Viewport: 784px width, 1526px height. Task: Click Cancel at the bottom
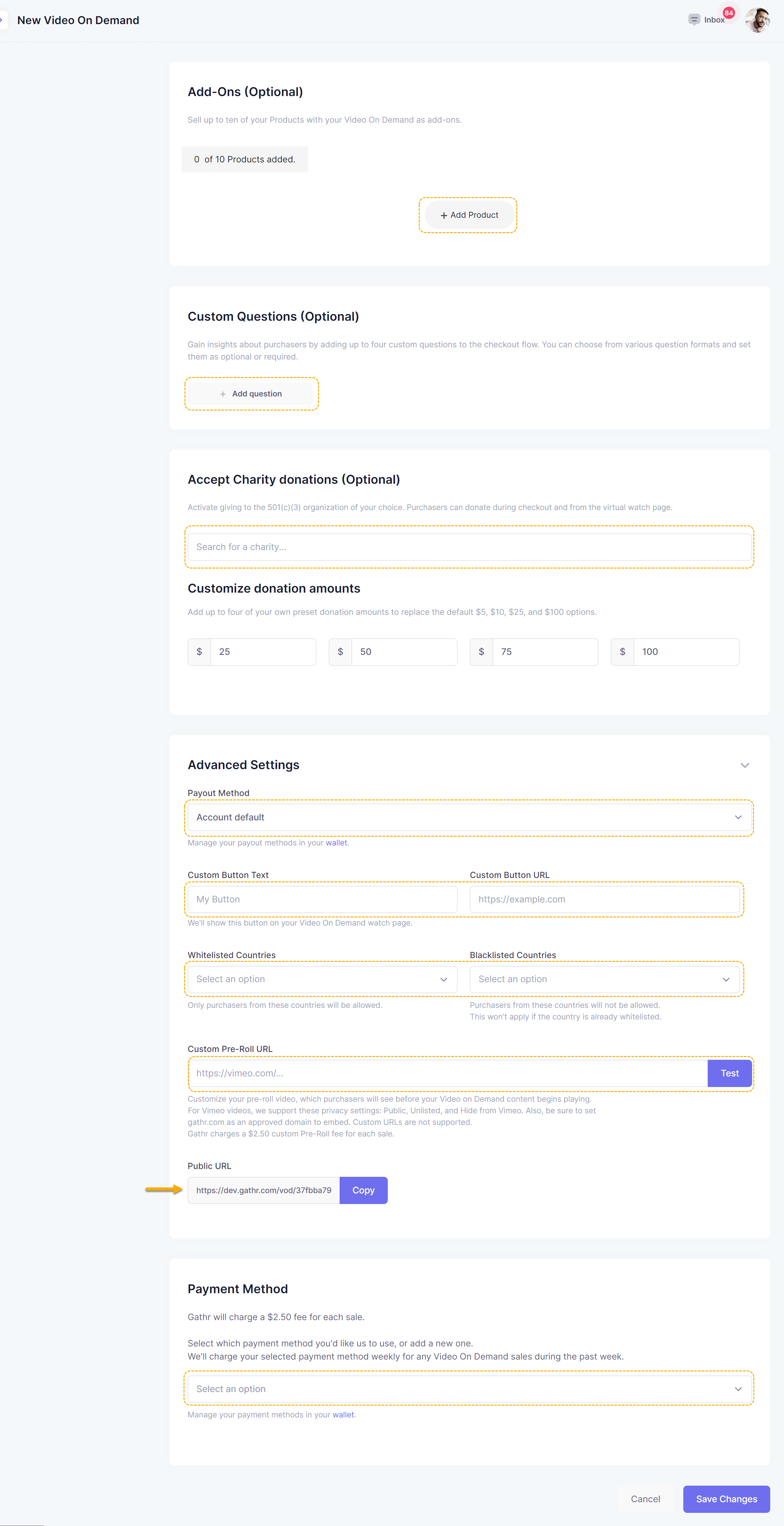pos(645,1499)
